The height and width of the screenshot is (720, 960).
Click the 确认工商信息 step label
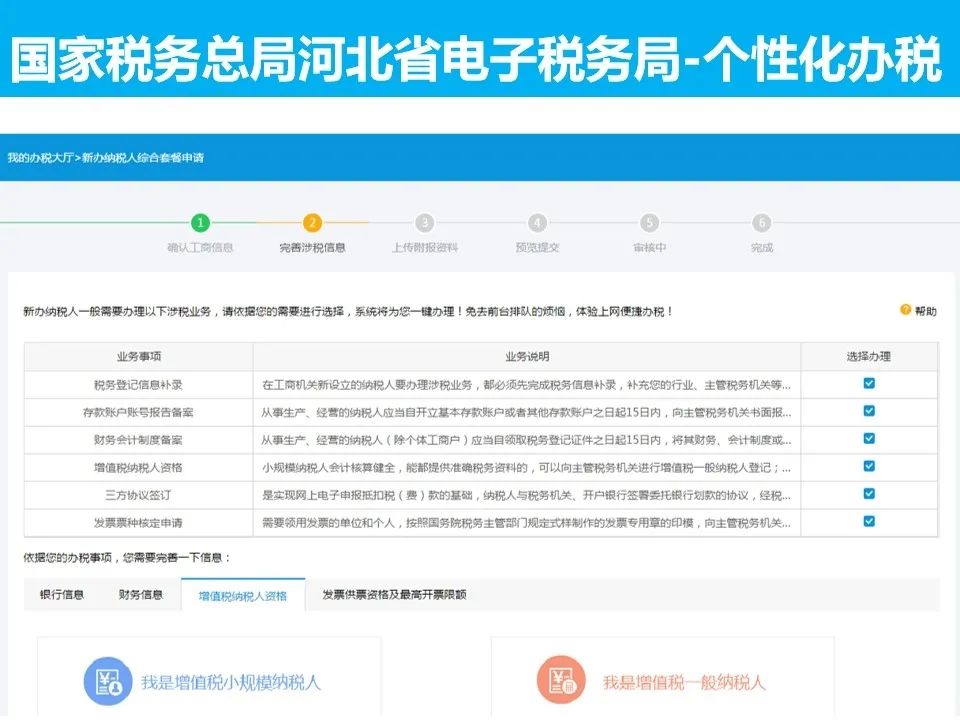tap(200, 247)
